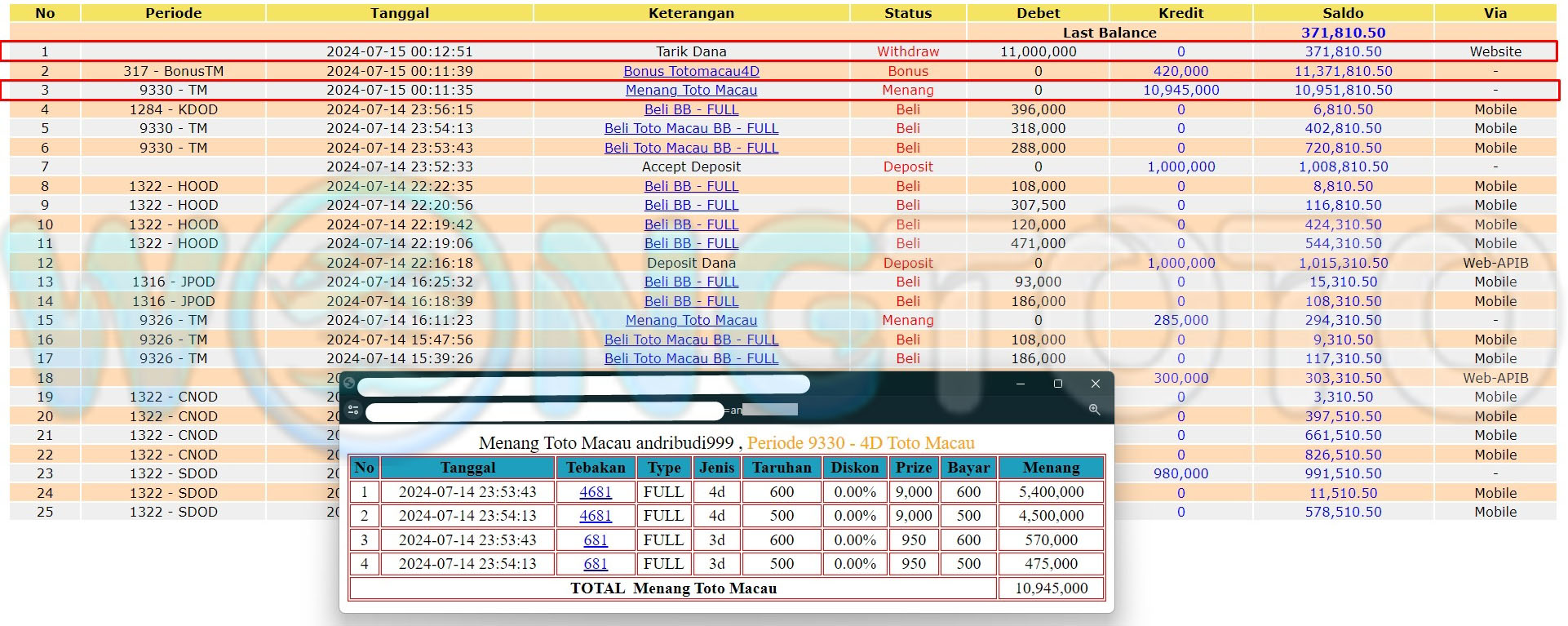1568x626 pixels.
Task: Click the zoom magnifier icon in popup
Action: tap(1094, 410)
